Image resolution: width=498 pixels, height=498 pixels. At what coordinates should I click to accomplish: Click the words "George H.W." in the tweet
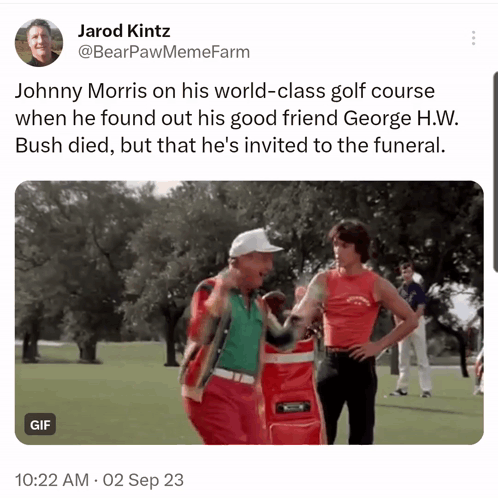tap(401, 118)
